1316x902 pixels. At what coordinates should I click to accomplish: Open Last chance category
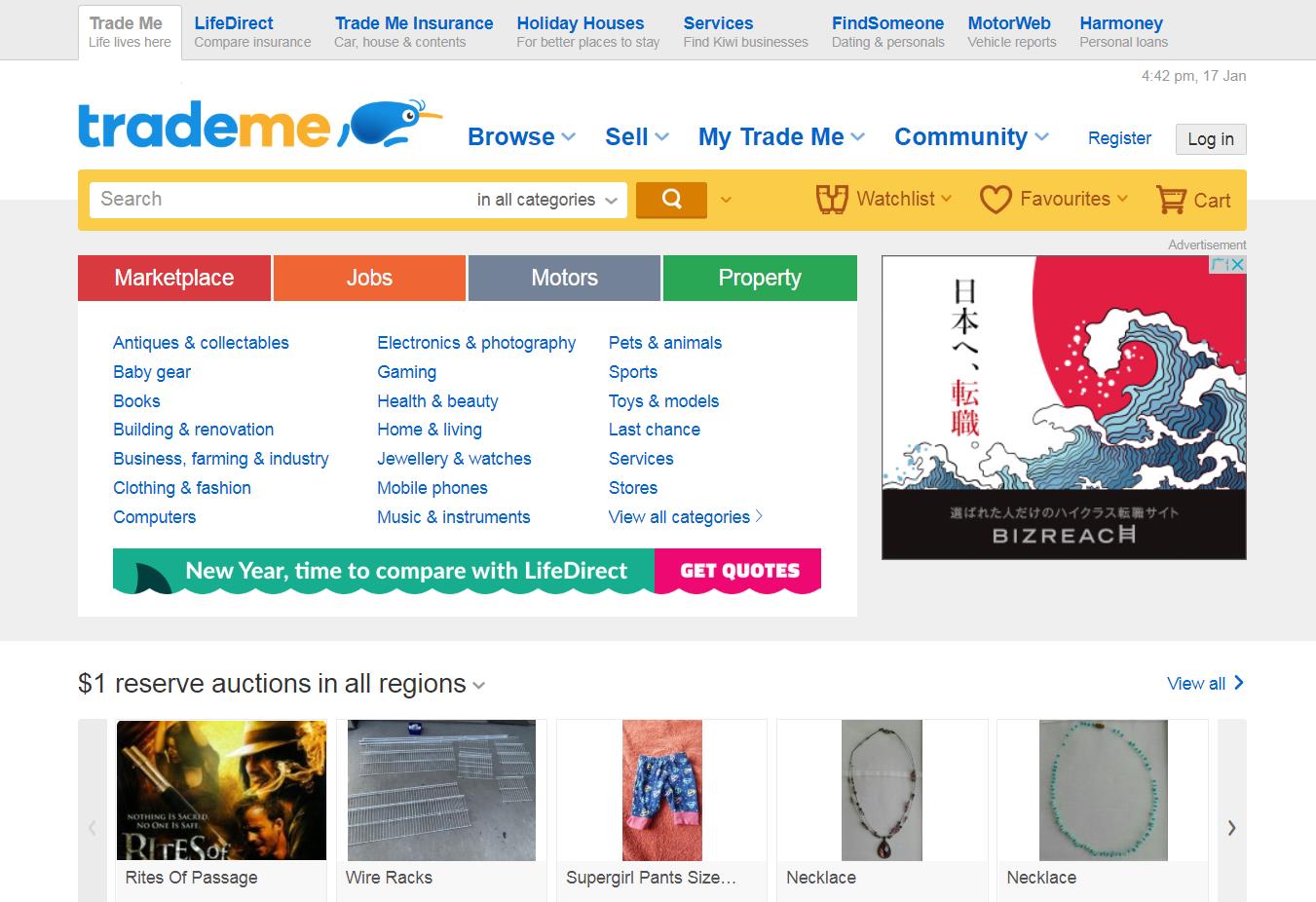pos(655,430)
